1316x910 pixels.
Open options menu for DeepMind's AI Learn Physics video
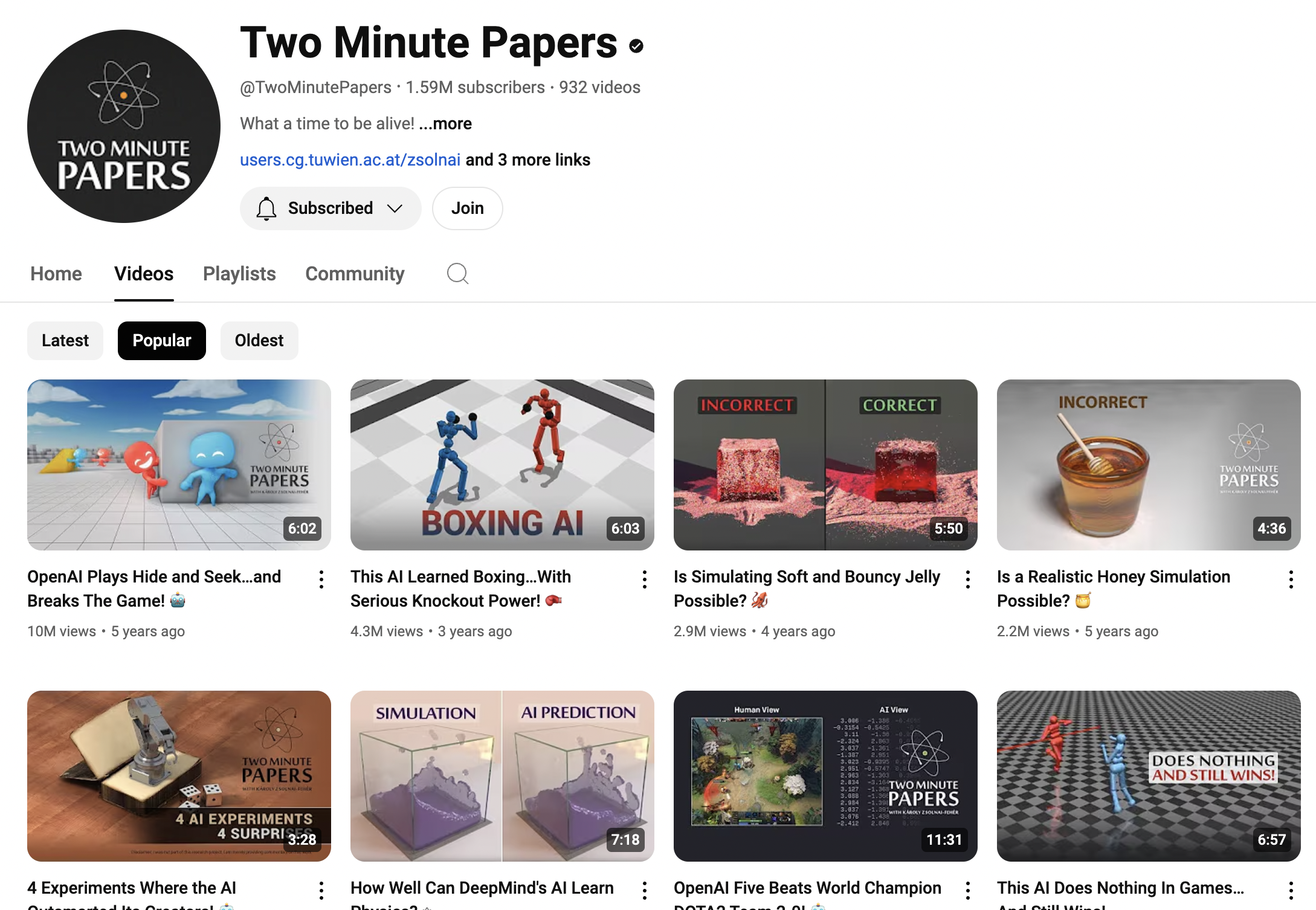[645, 891]
